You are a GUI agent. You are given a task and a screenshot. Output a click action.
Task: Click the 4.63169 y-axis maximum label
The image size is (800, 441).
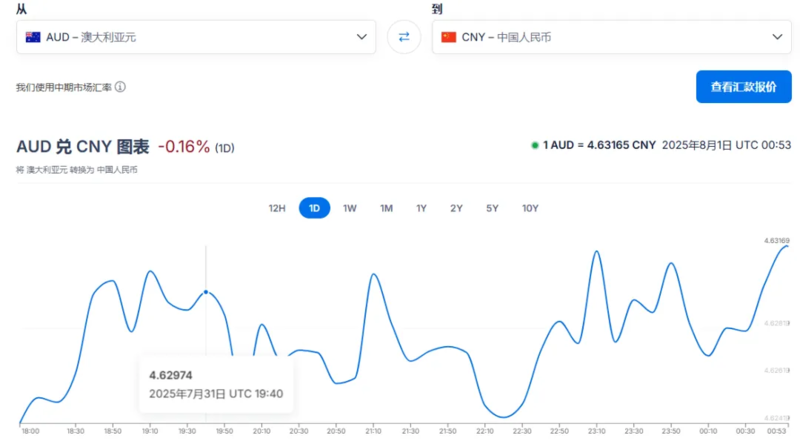click(777, 240)
